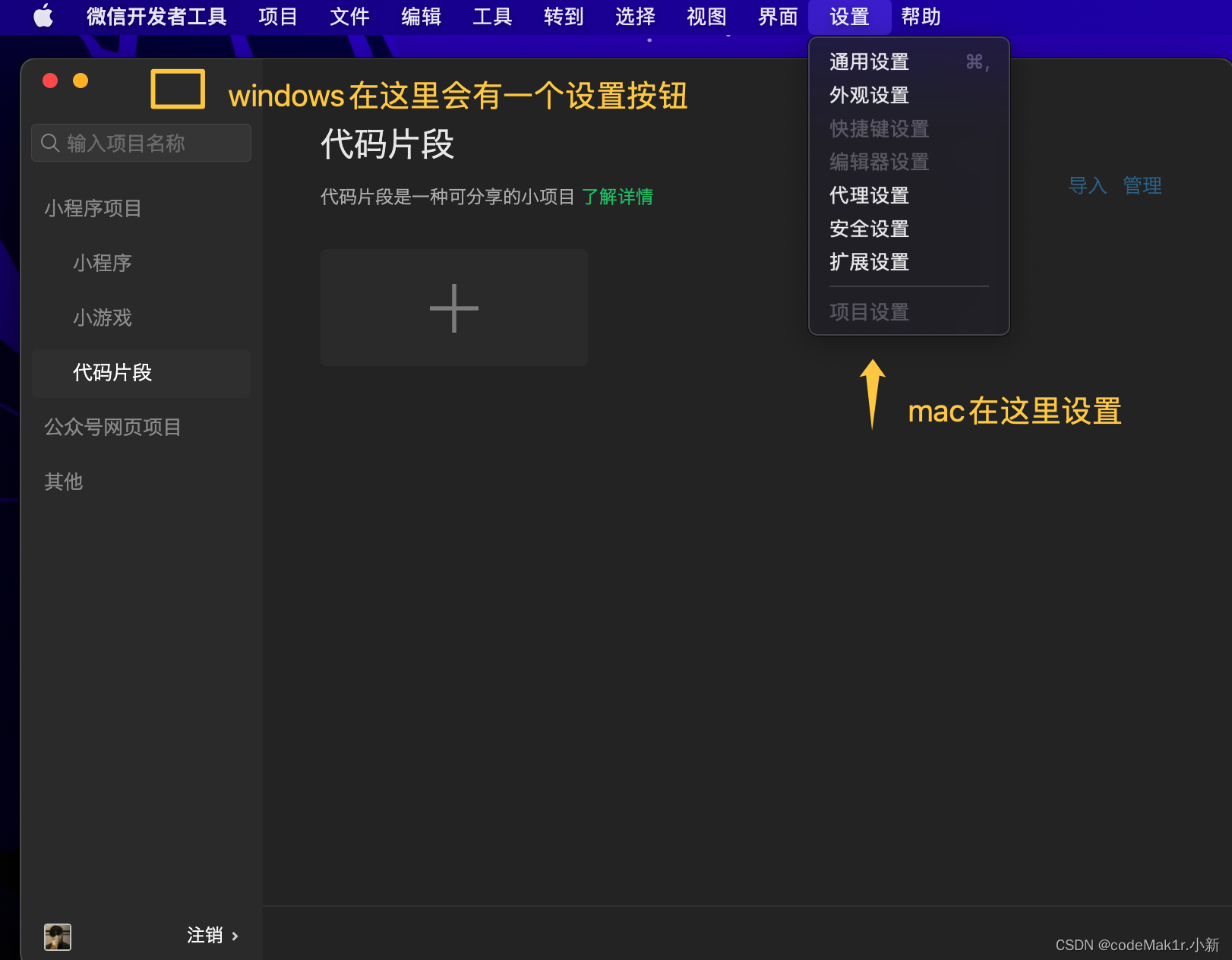Click the search magnifier icon

(x=50, y=143)
